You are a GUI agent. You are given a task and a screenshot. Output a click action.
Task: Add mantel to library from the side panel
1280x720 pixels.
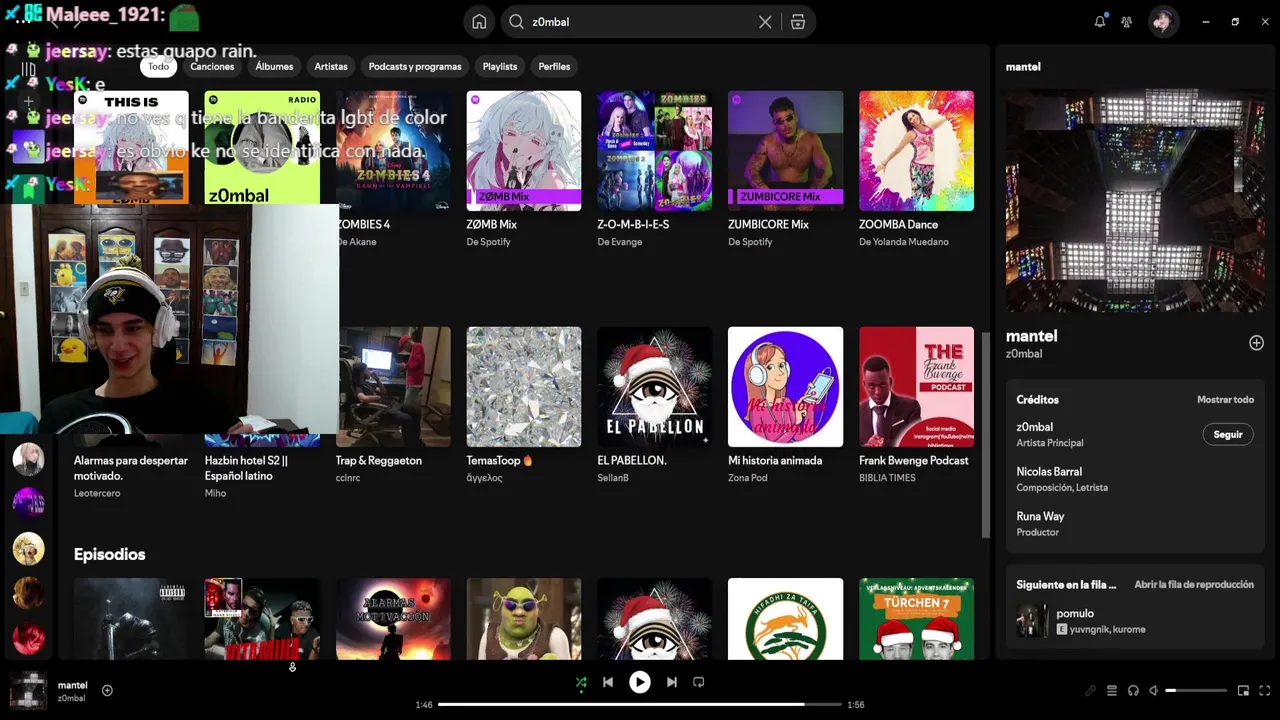pos(1256,343)
